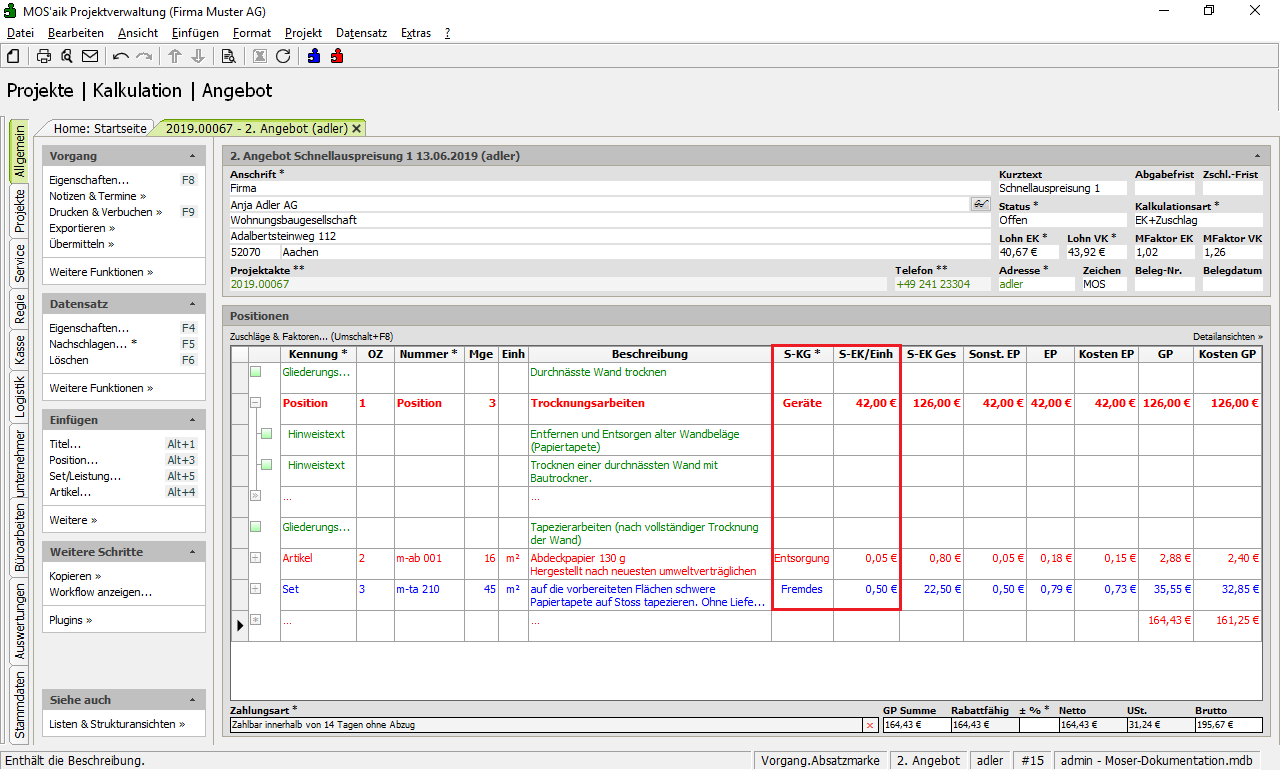Click the envelope email icon
Image resolution: width=1280 pixels, height=770 pixels.
tap(90, 56)
